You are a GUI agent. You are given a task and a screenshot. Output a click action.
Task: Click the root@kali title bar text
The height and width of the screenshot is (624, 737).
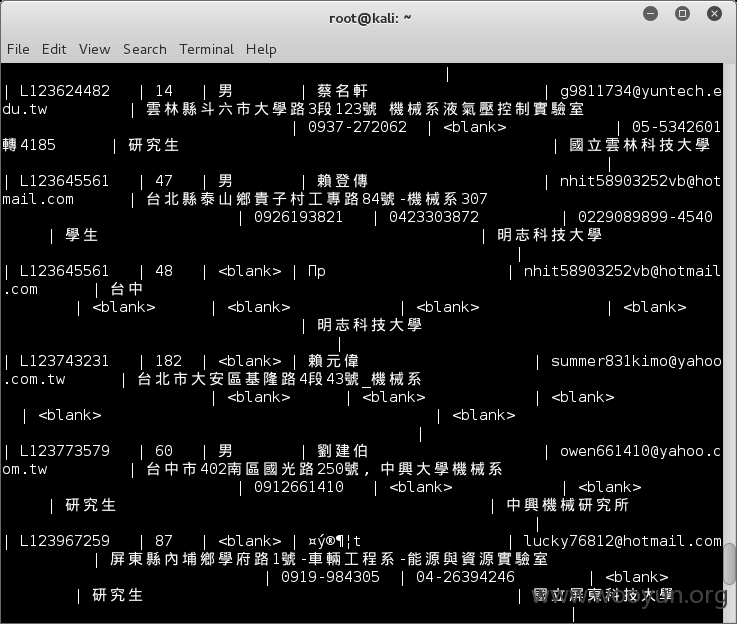click(x=370, y=18)
